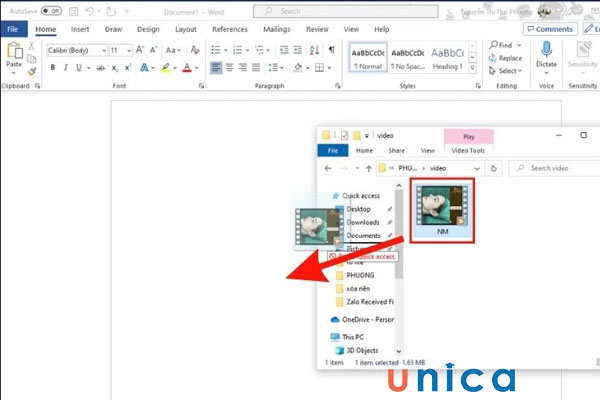Click the Shading paint bucket icon
Image resolution: width=600 pixels, height=400 pixels.
pos(298,68)
